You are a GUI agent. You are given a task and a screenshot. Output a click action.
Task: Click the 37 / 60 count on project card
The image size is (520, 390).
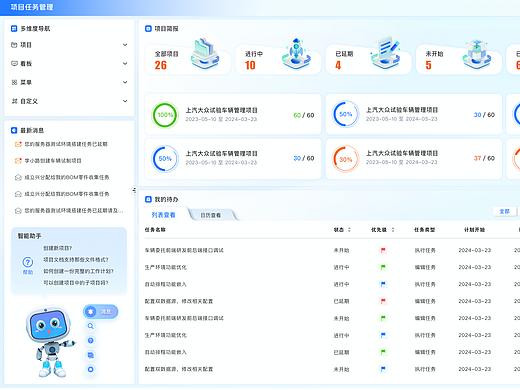484,158
